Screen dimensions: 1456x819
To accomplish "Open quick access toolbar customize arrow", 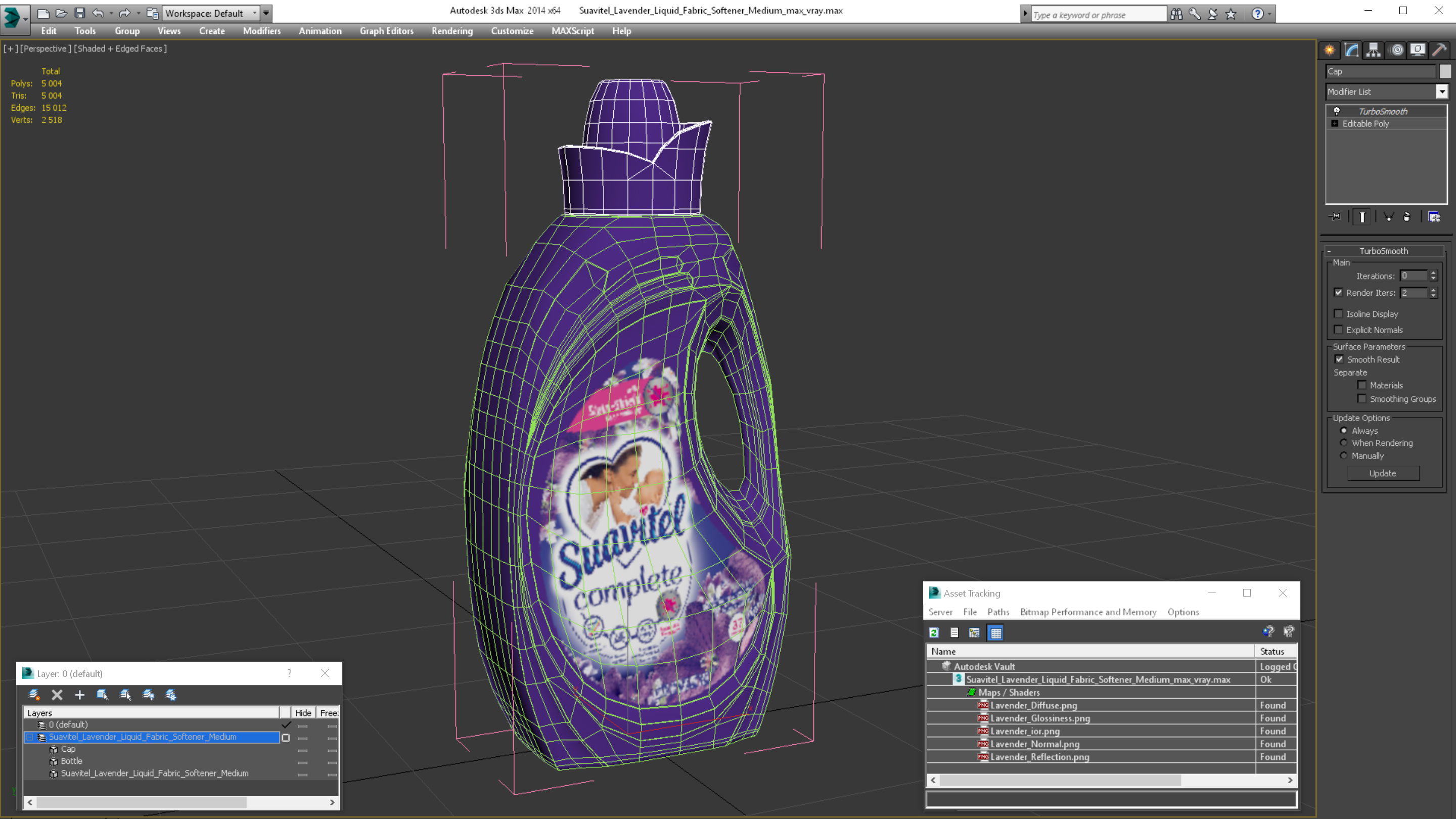I will point(265,13).
